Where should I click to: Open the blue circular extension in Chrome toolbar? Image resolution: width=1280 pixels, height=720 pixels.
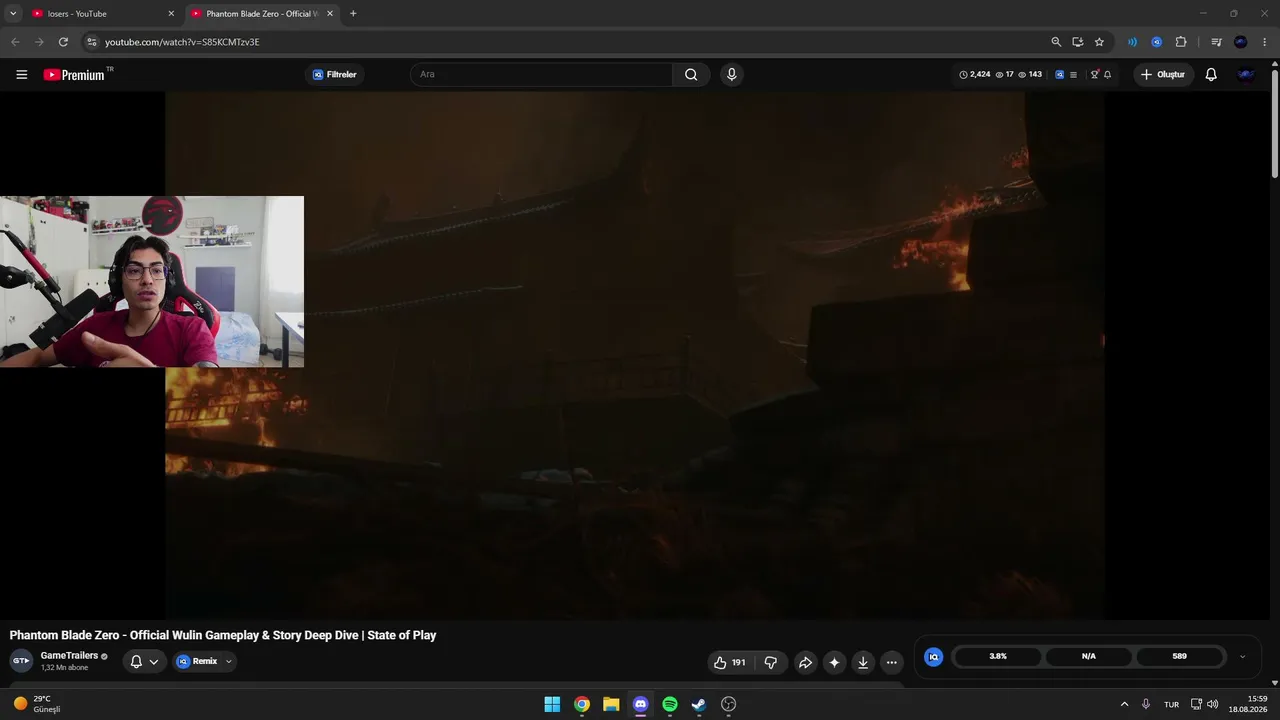pyautogui.click(x=1156, y=42)
